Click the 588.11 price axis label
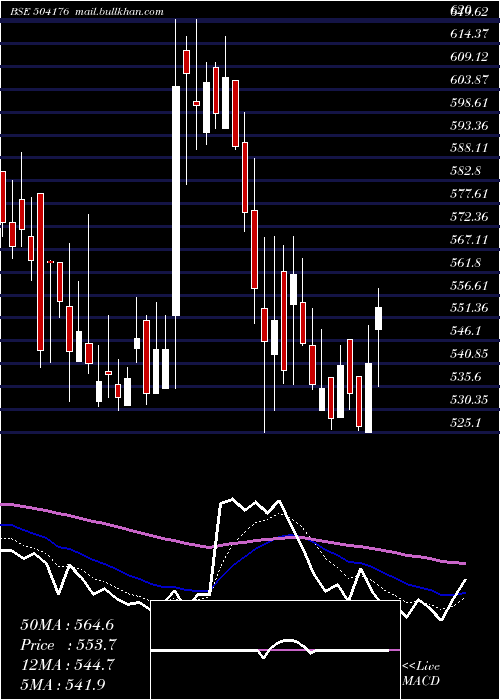The height and width of the screenshot is (700, 500). tap(469, 148)
